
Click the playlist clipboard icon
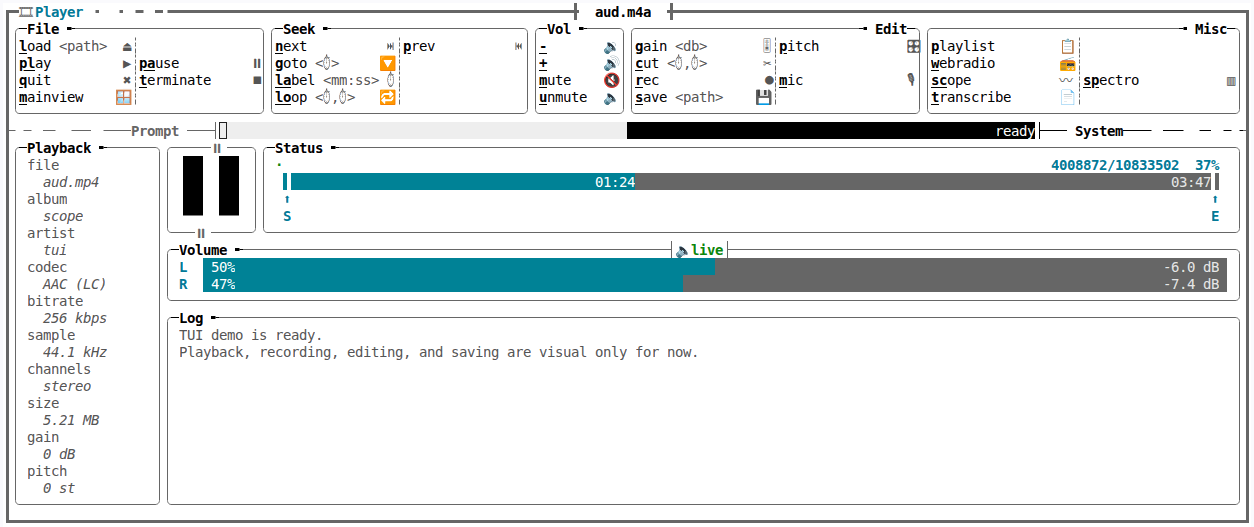1067,47
